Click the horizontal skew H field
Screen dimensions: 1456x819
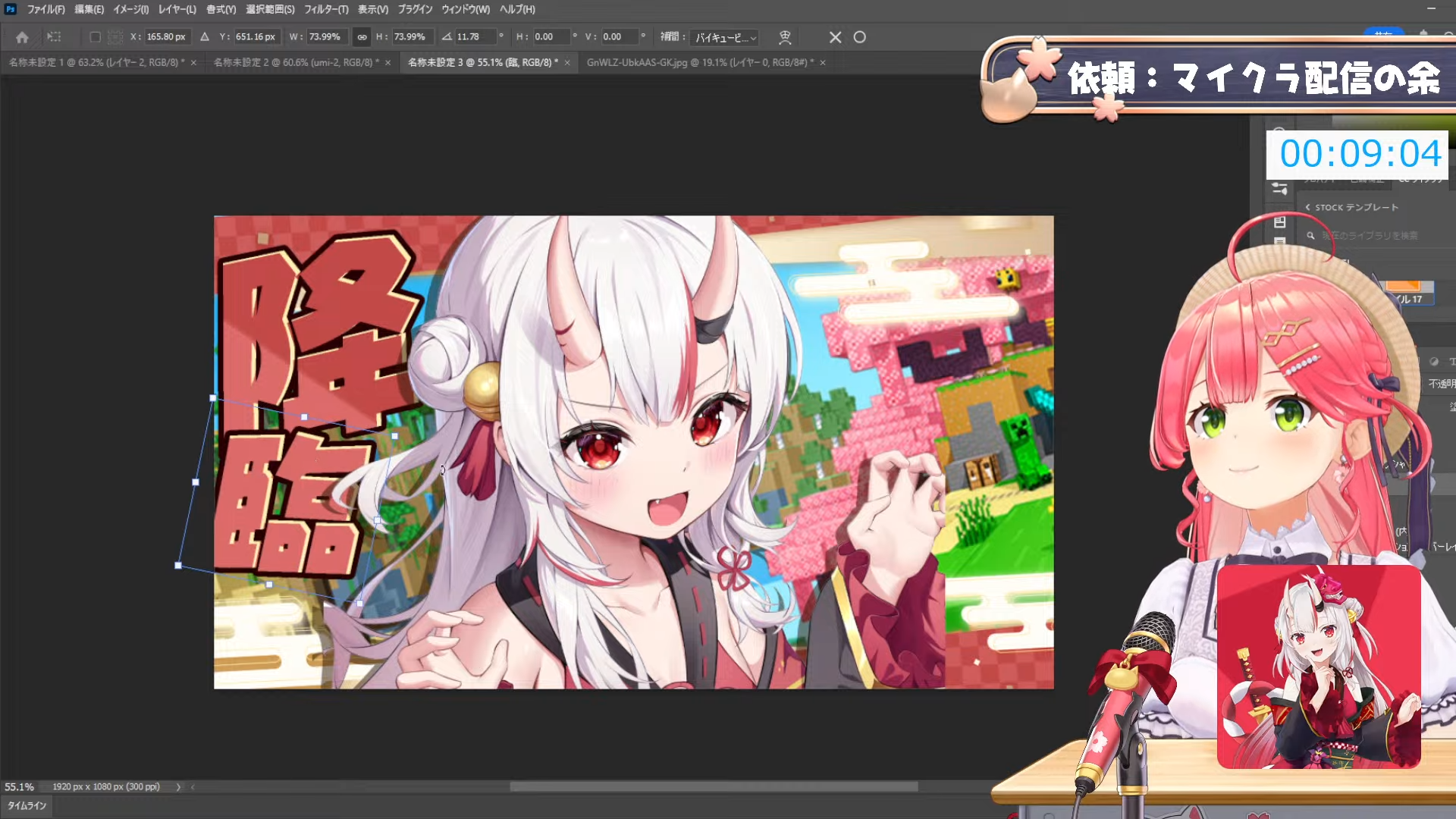(x=551, y=36)
